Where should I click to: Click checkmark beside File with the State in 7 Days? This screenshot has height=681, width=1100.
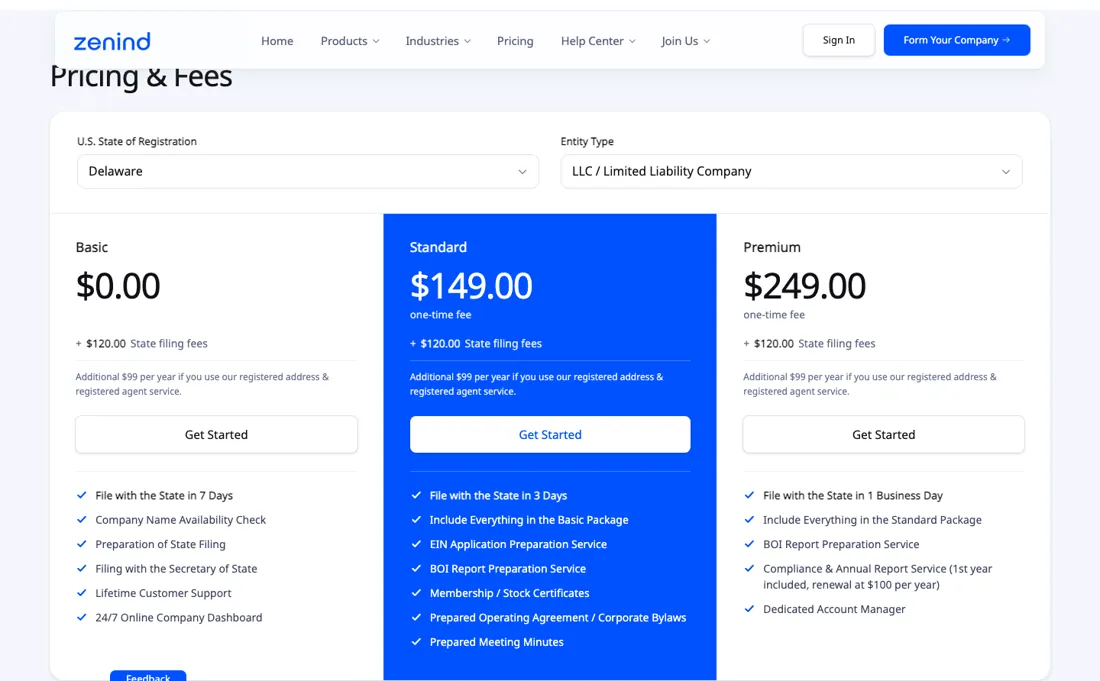tap(81, 495)
